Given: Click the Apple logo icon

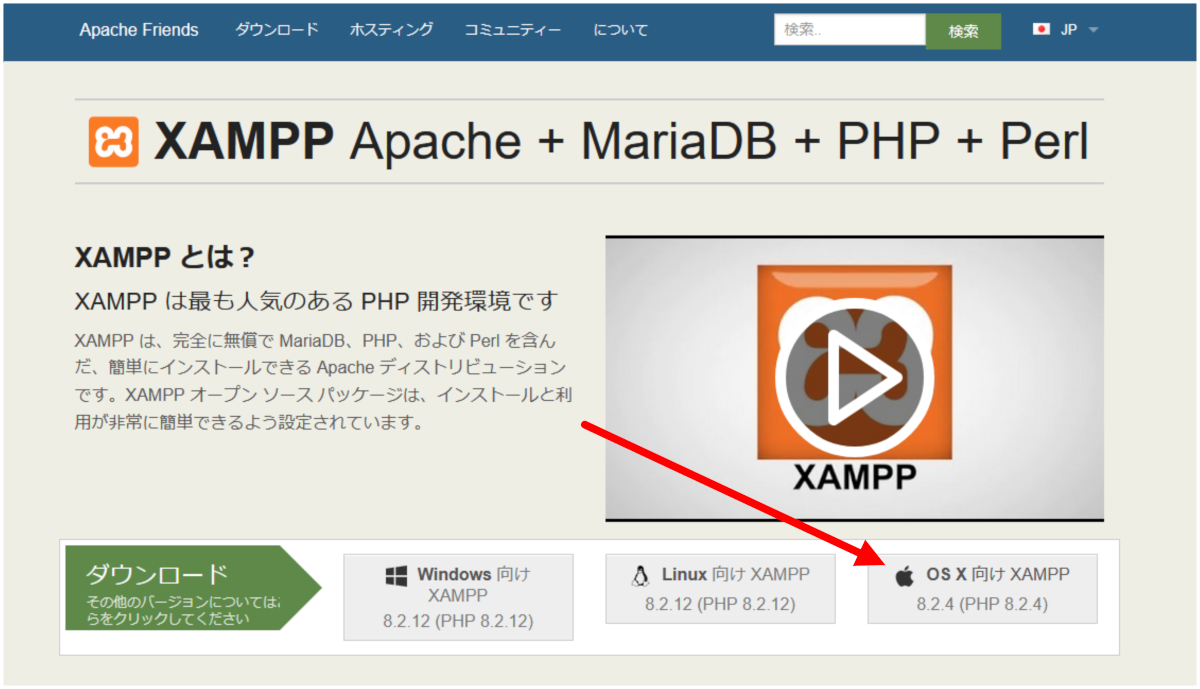Looking at the screenshot, I should (904, 575).
